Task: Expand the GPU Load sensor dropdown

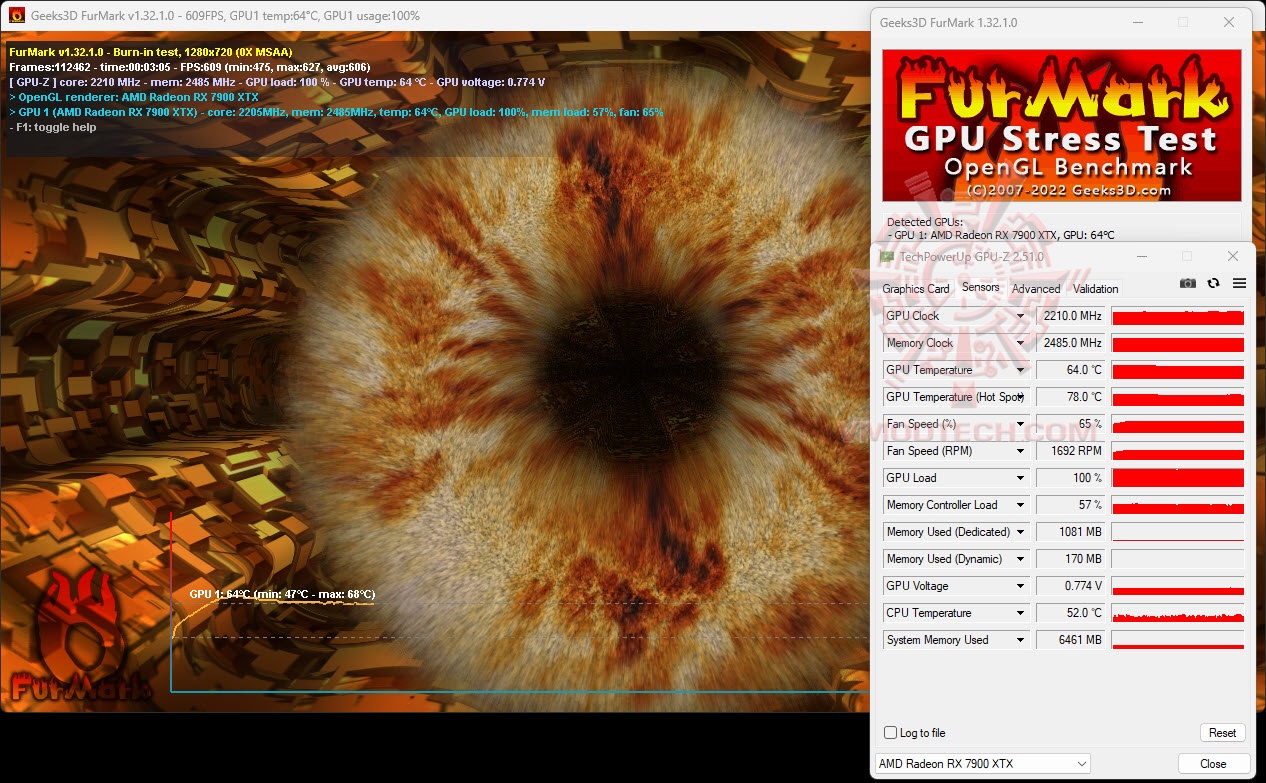Action: tap(1020, 478)
